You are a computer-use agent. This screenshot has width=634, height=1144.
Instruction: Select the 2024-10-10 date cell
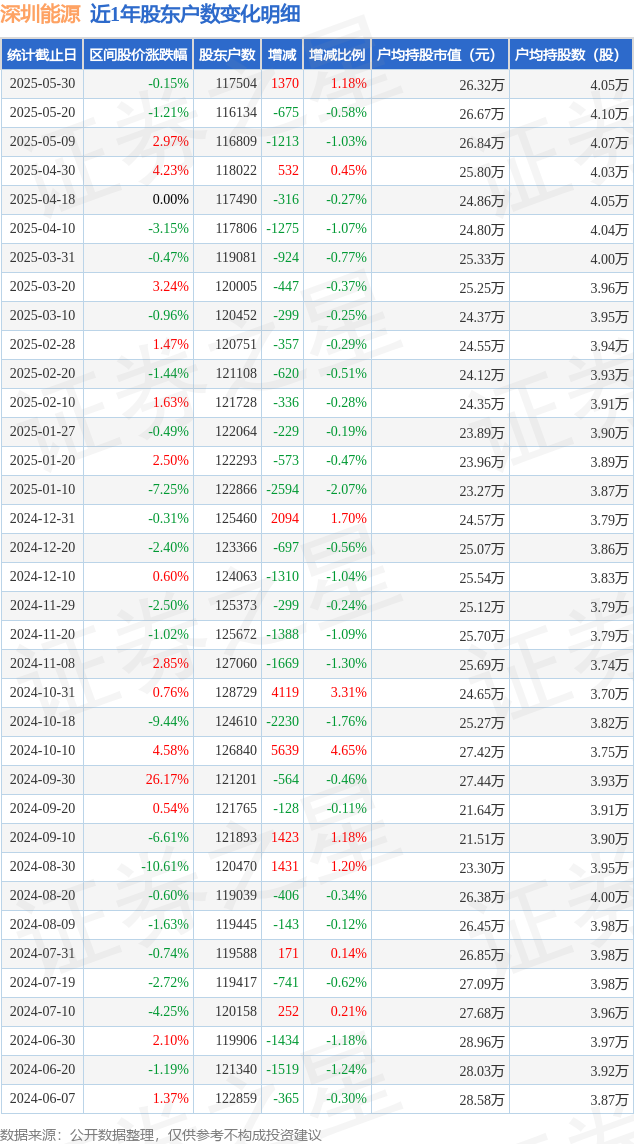click(42, 751)
